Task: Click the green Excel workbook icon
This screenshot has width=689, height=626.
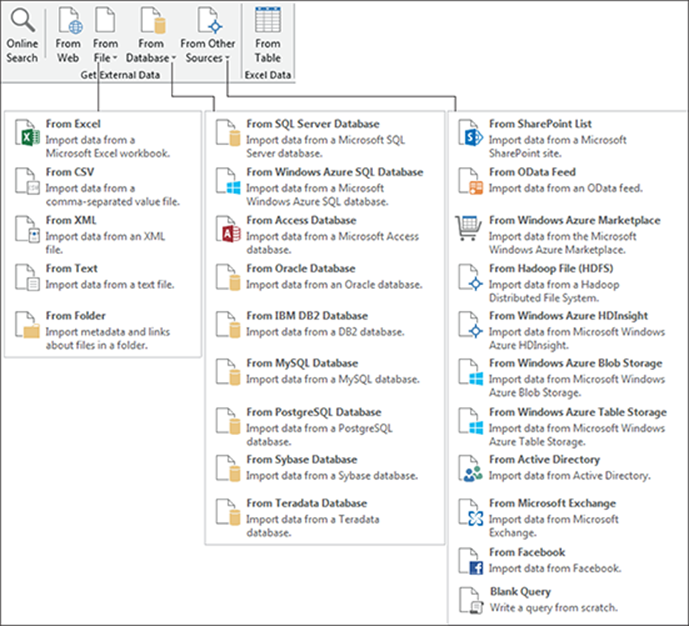Action: coord(28,133)
